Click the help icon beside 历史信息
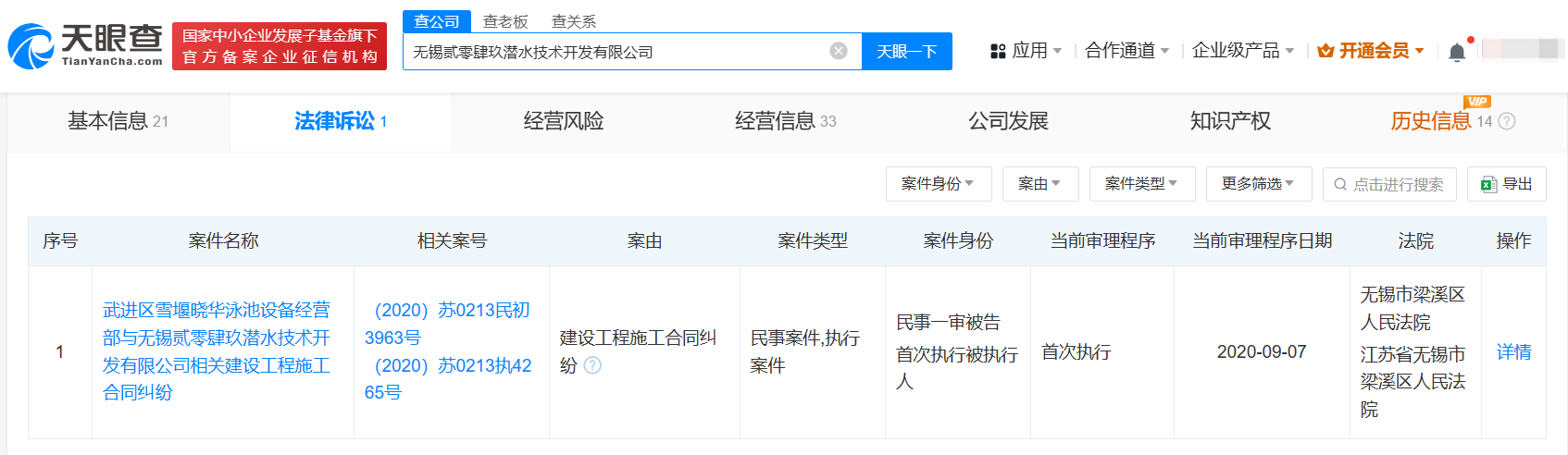 1507,121
